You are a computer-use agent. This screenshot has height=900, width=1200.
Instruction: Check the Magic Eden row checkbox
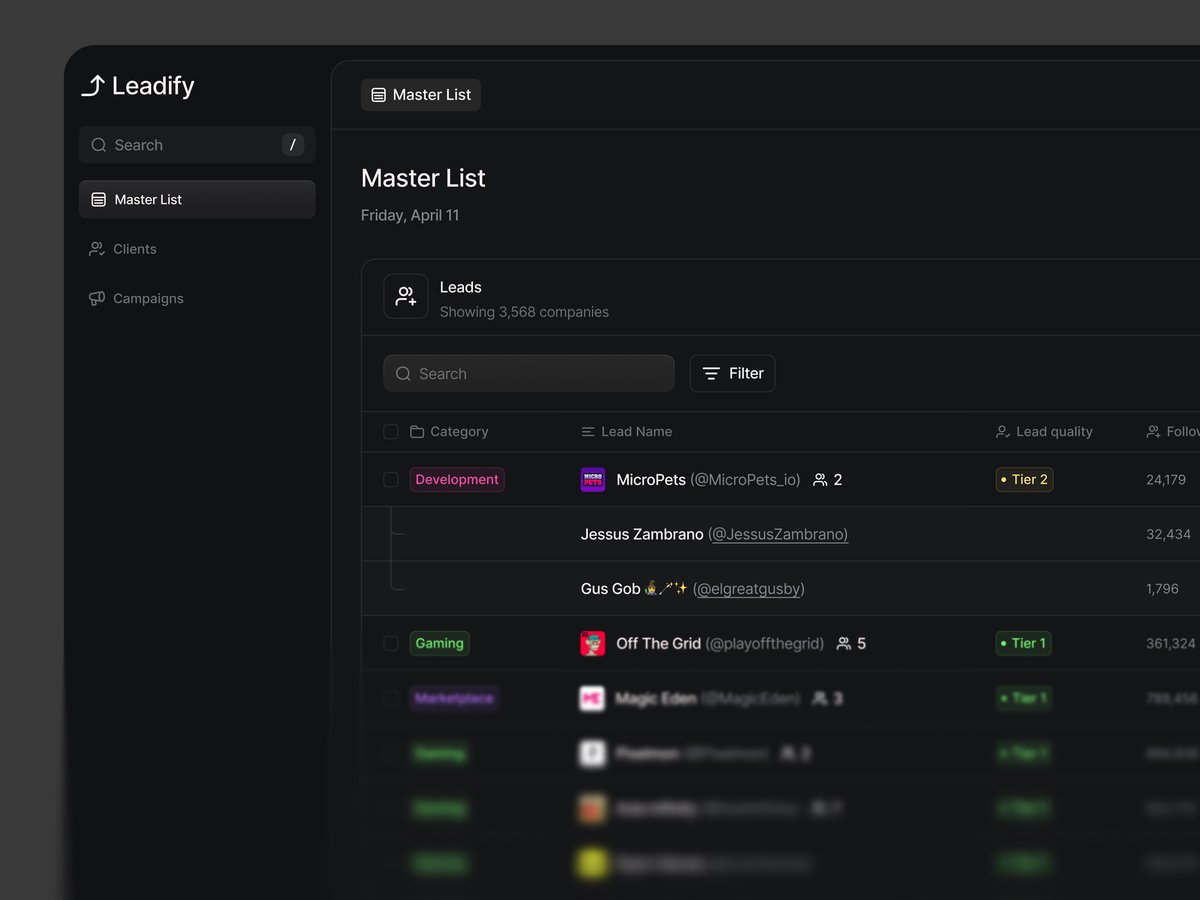coord(391,698)
